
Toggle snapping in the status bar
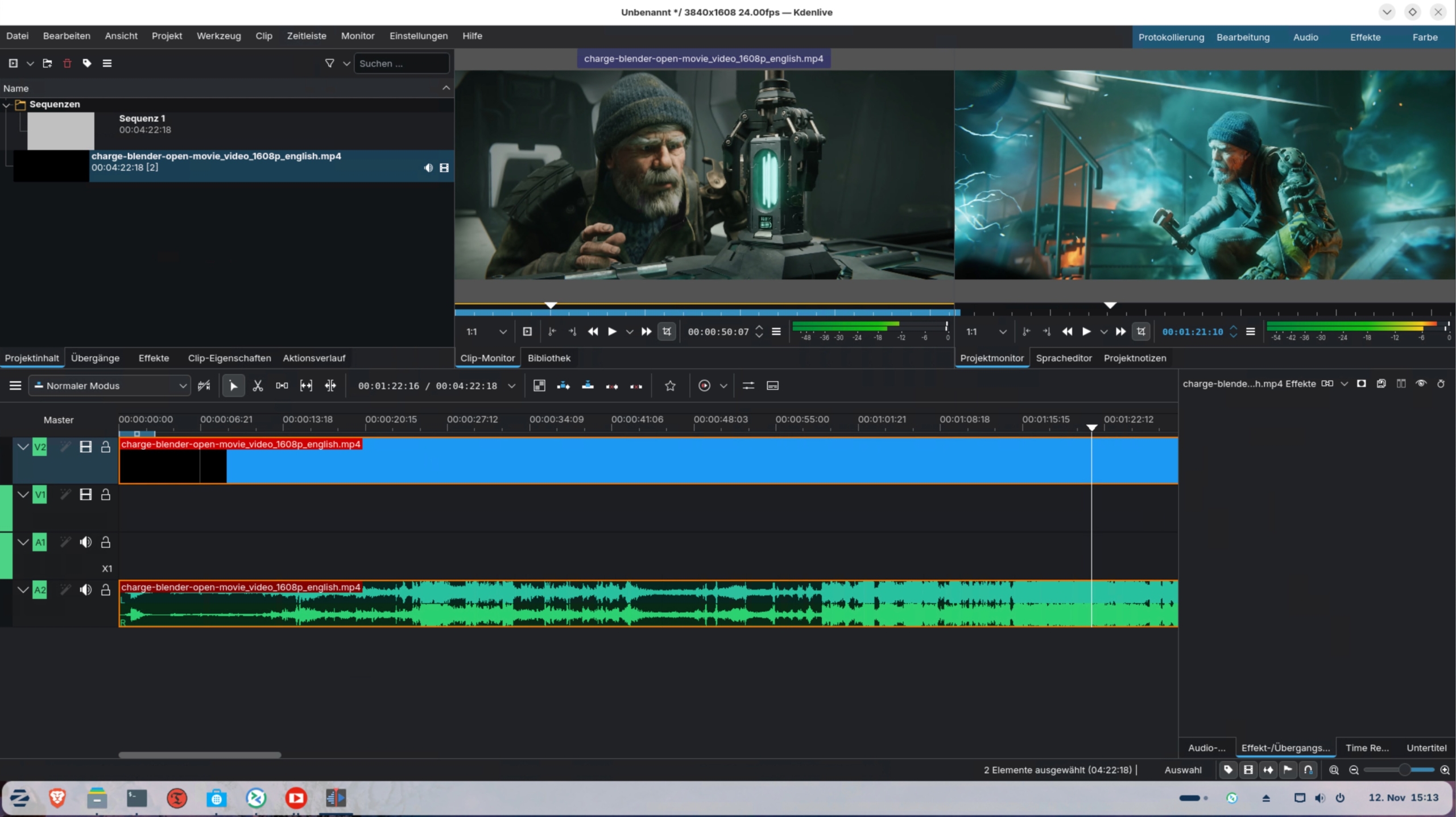tap(1308, 770)
